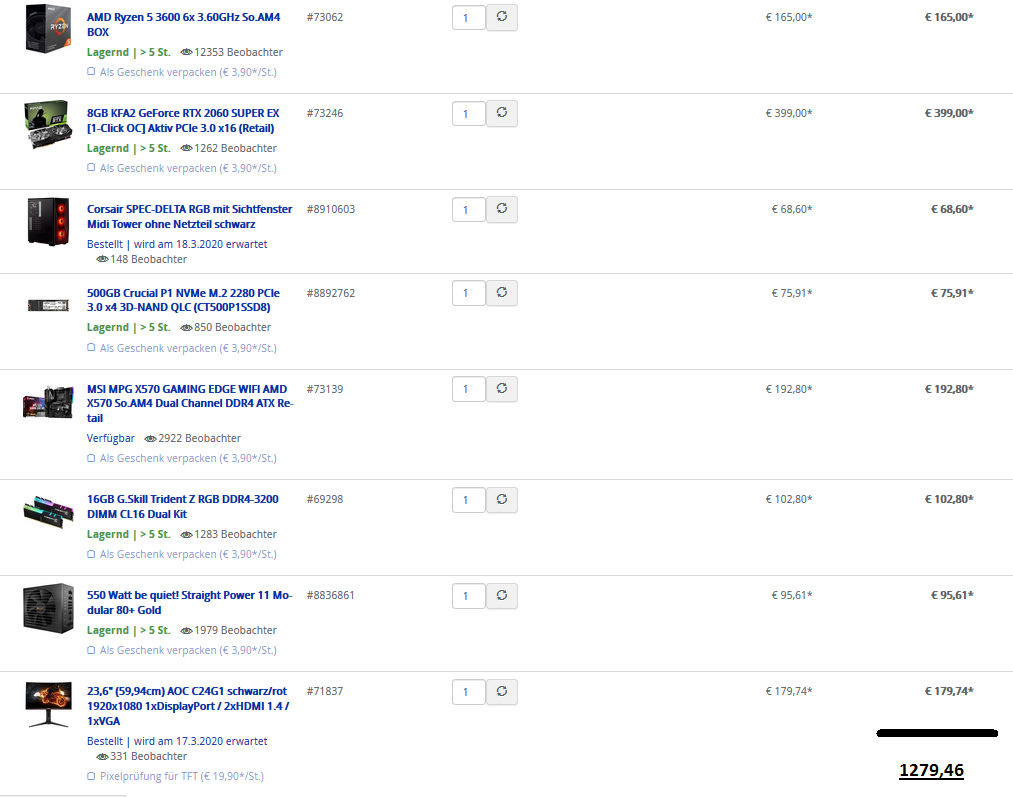Screen dimensions: 1013x797
Task: Click 'wird am 17.3.2020 erwartet' status
Action: [200, 741]
